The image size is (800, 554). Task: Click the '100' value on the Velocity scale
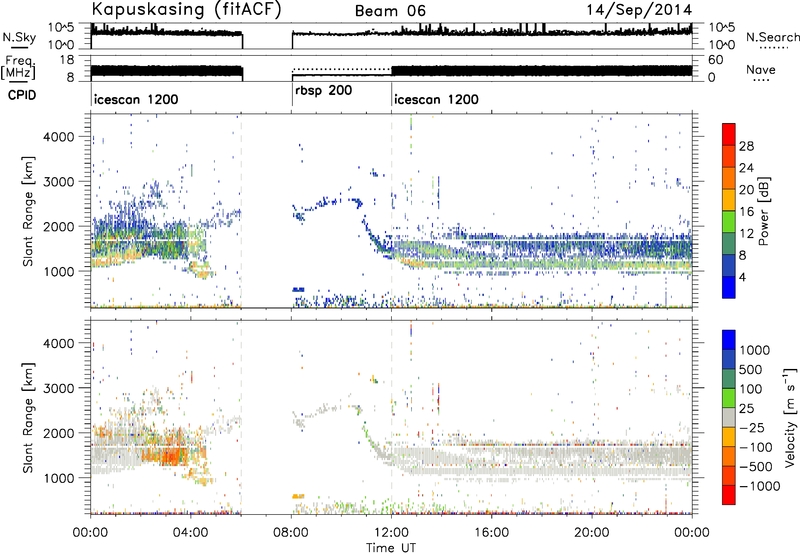point(750,389)
